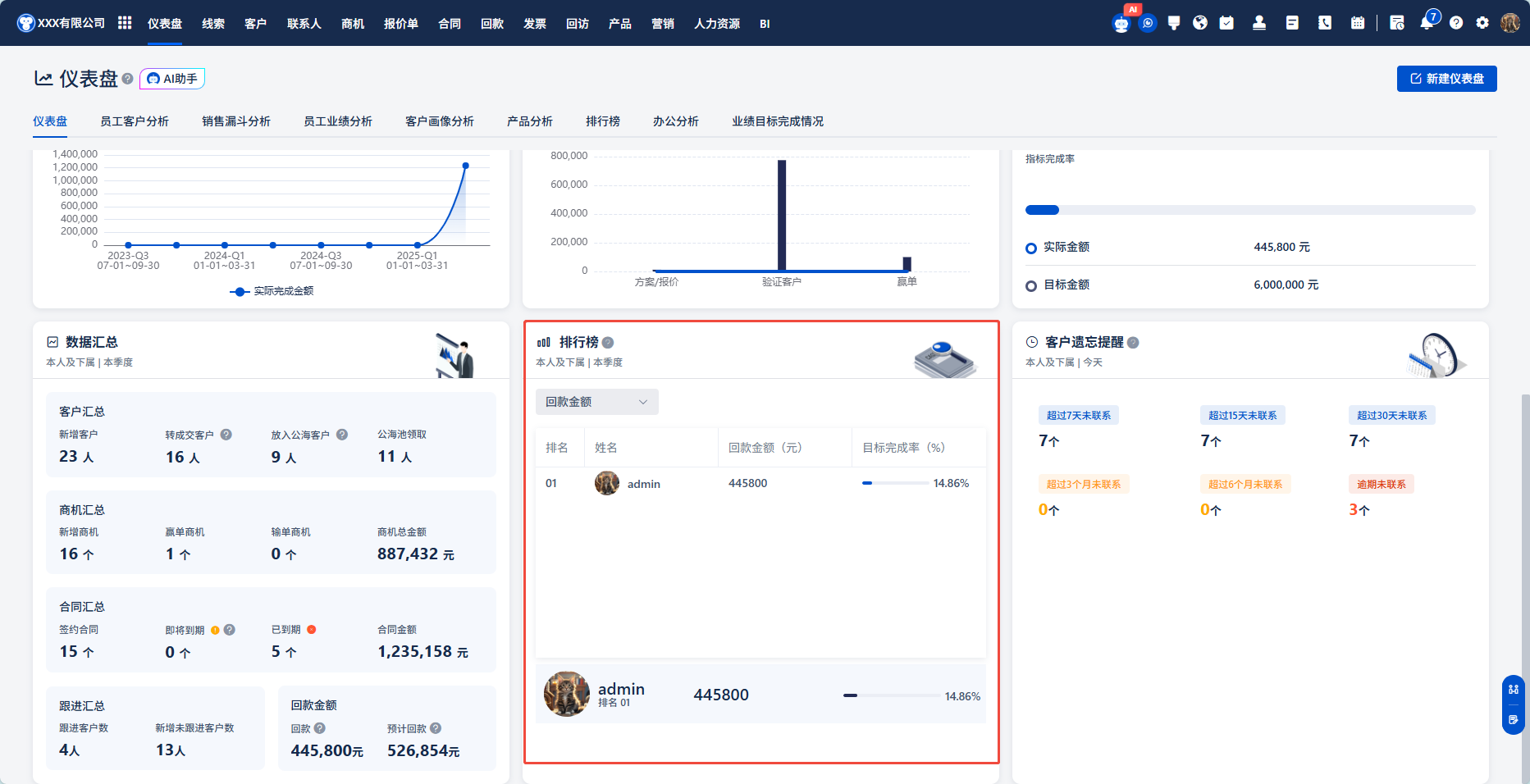Toggle 实际完成金额 legend in line chart
Screen dimensions: 1530x784
point(272,291)
